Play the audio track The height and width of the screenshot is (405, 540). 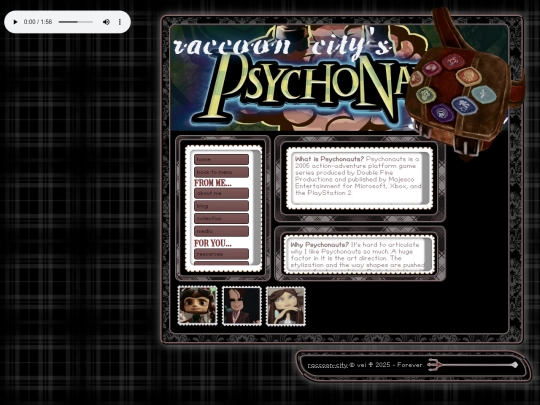tap(15, 22)
